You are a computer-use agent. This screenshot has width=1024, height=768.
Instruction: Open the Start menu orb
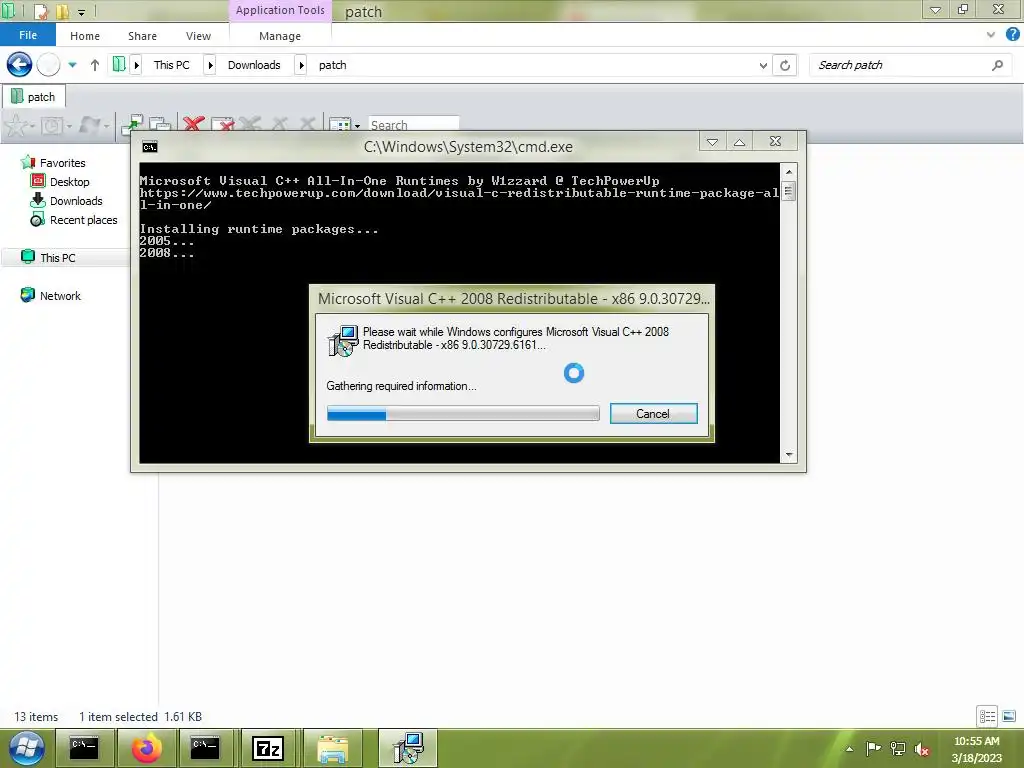[x=27, y=748]
